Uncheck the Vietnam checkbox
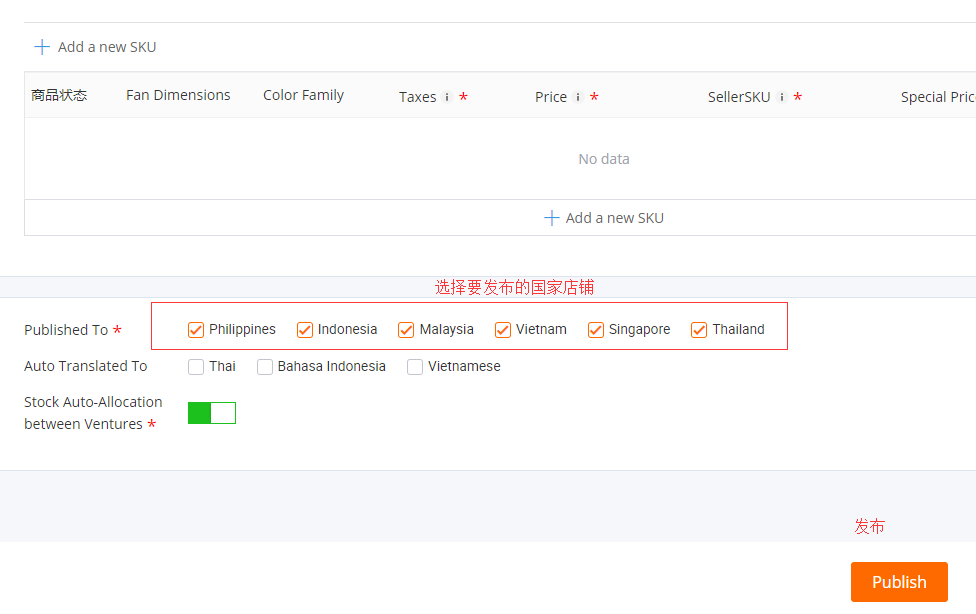 502,329
